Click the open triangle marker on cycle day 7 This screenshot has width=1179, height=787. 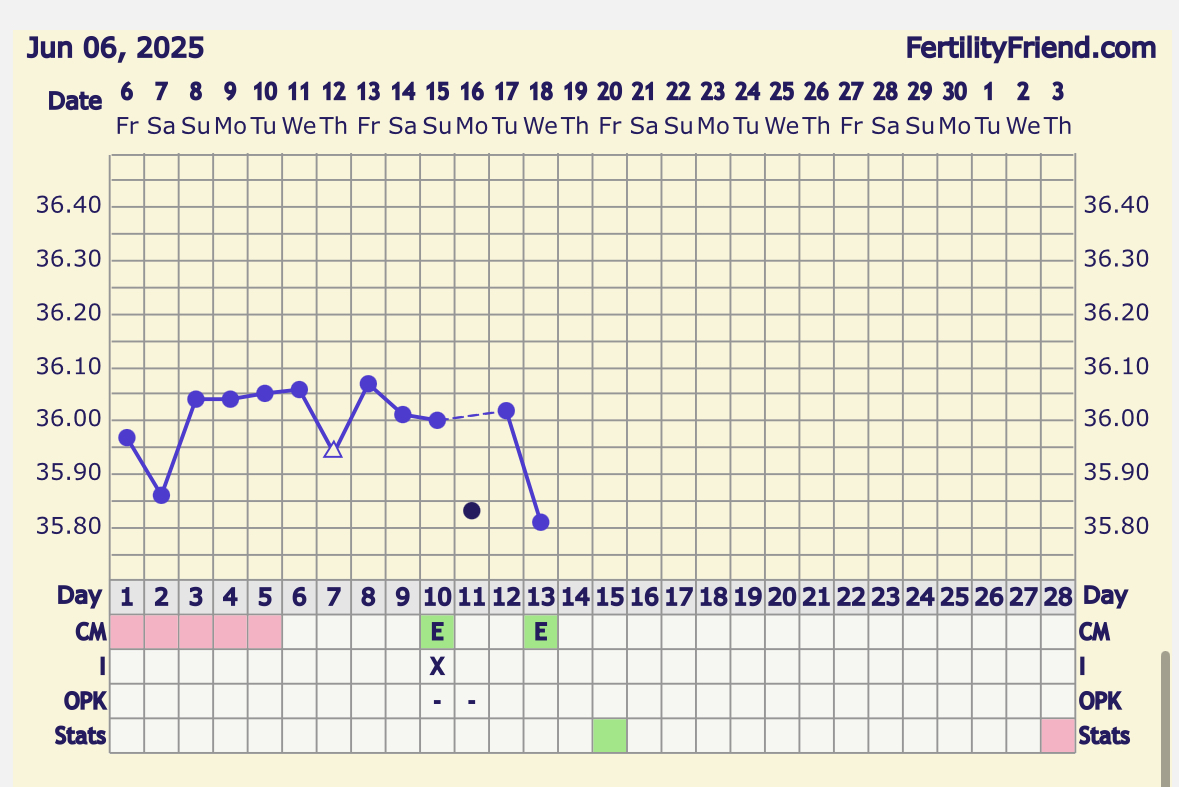334,449
